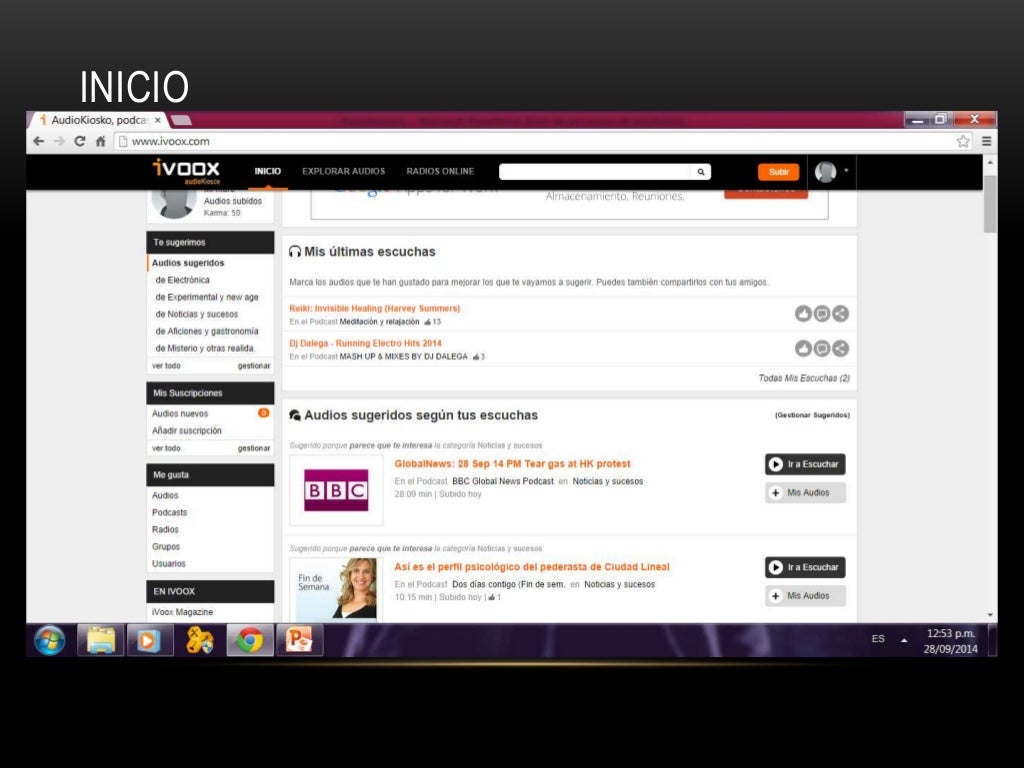Click Añadir suscripción
This screenshot has height=768, width=1024.
(x=187, y=430)
